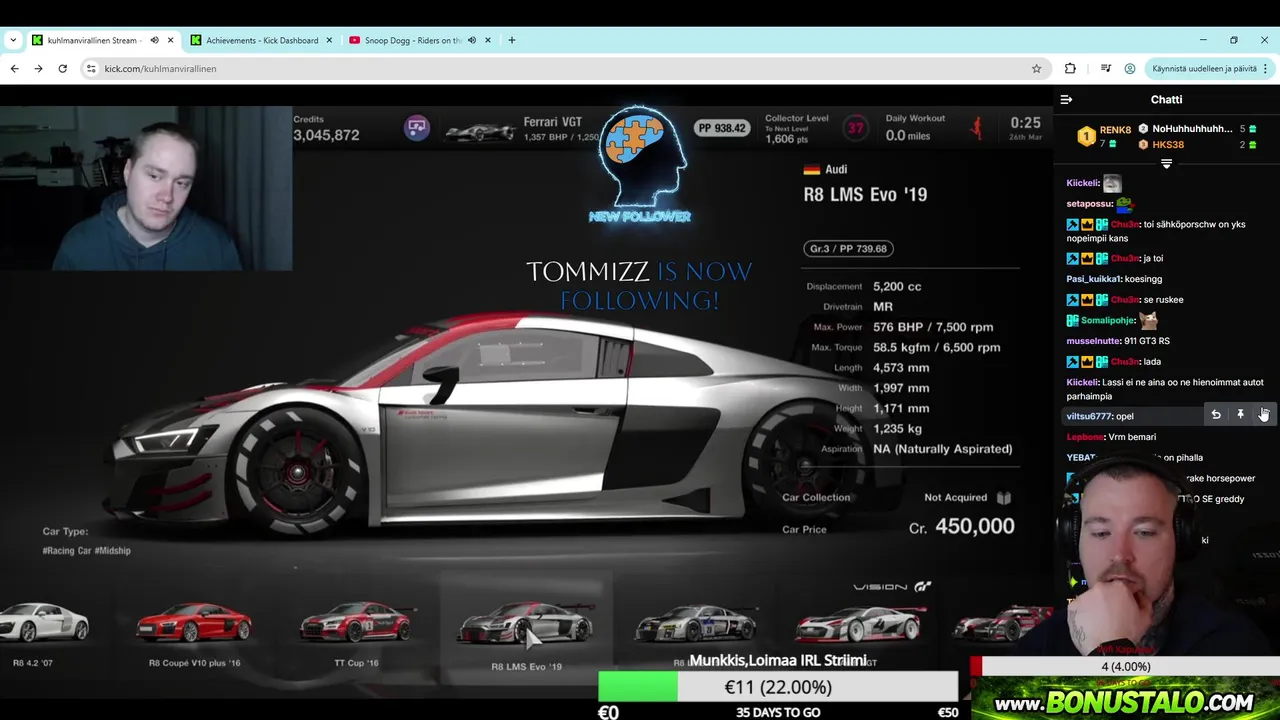Switch to Achievements - Kick Dashboard tab

(x=262, y=40)
